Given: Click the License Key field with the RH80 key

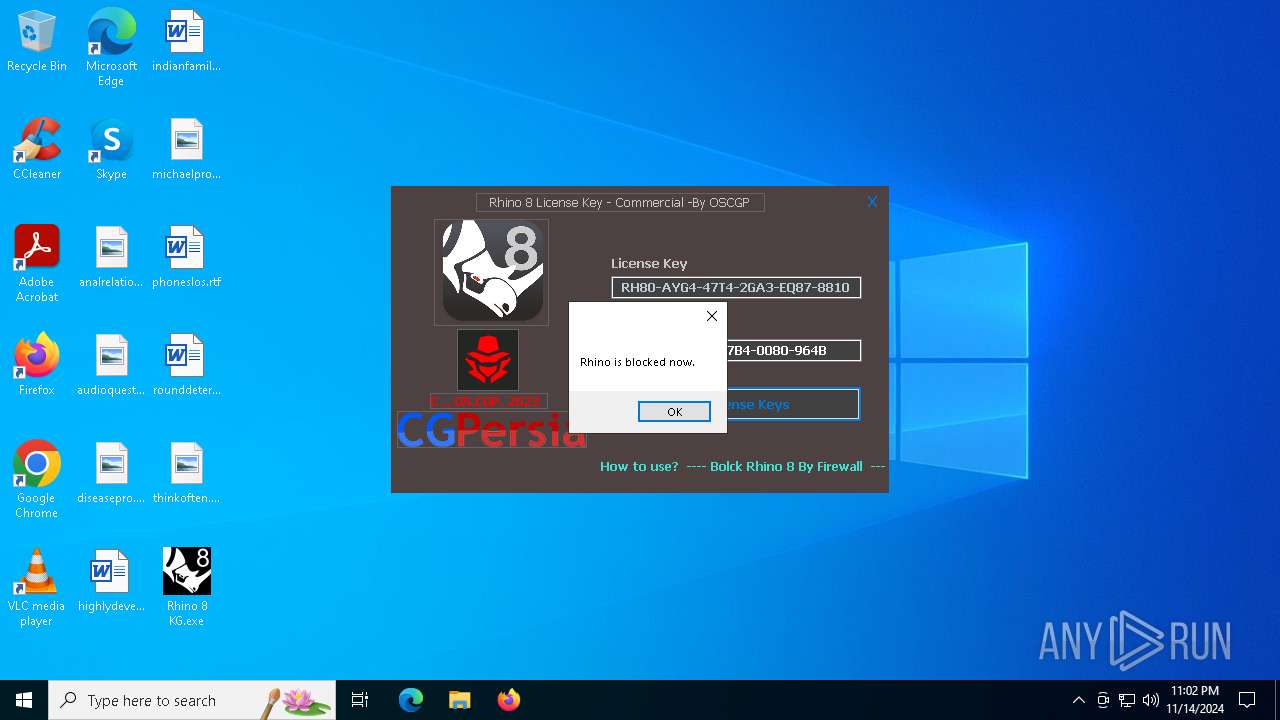Looking at the screenshot, I should (736, 288).
